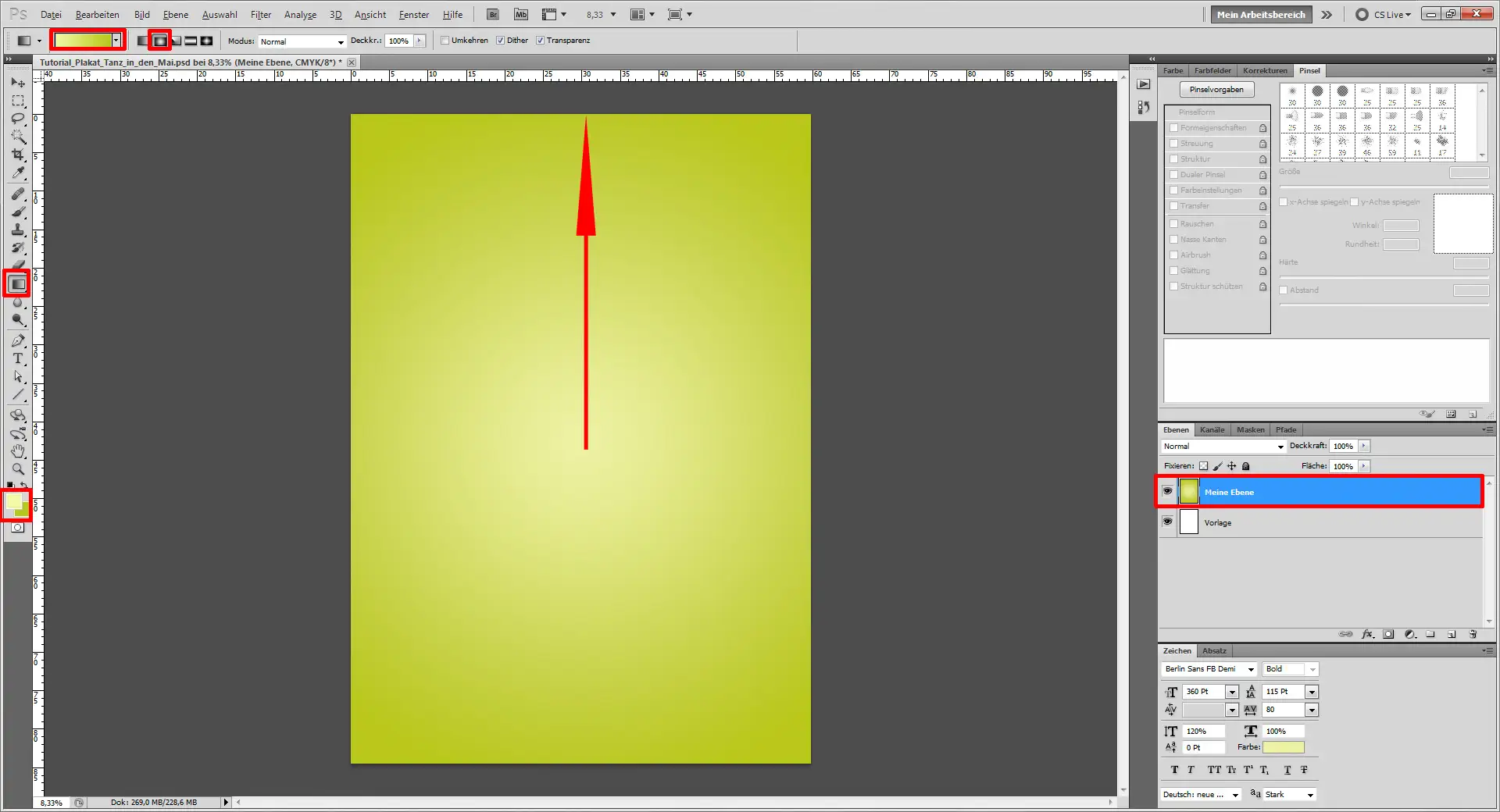Click the Pinselvorgaben button
Image resolution: width=1500 pixels, height=812 pixels.
[1216, 88]
